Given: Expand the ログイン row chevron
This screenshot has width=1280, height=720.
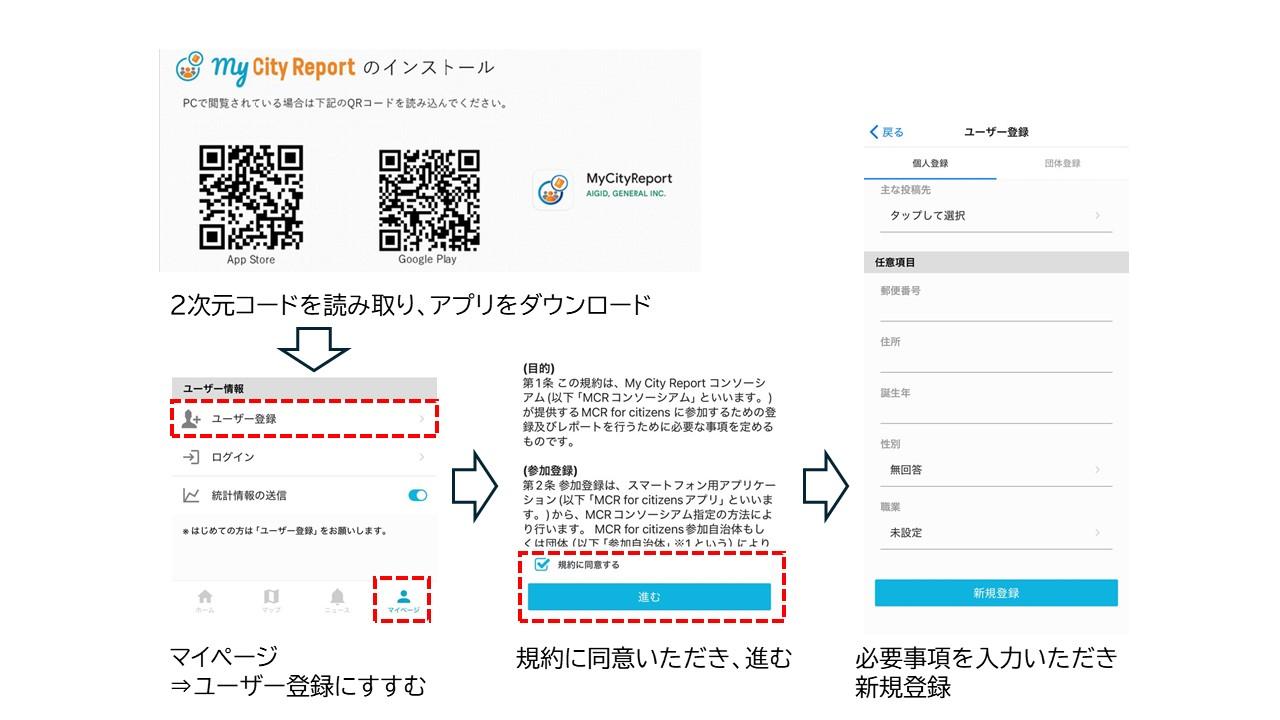Looking at the screenshot, I should pyautogui.click(x=422, y=457).
